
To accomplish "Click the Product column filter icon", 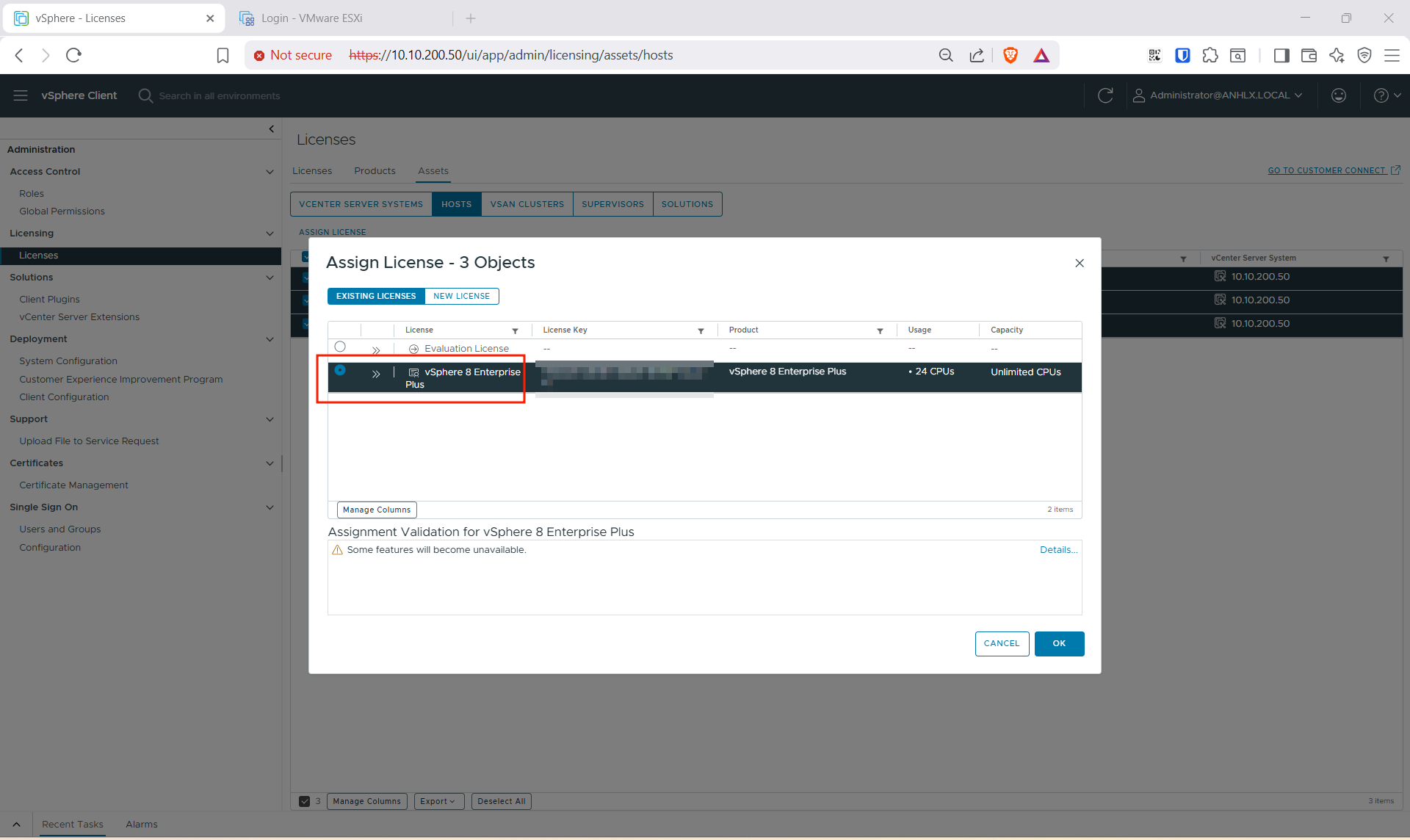I will tap(881, 331).
